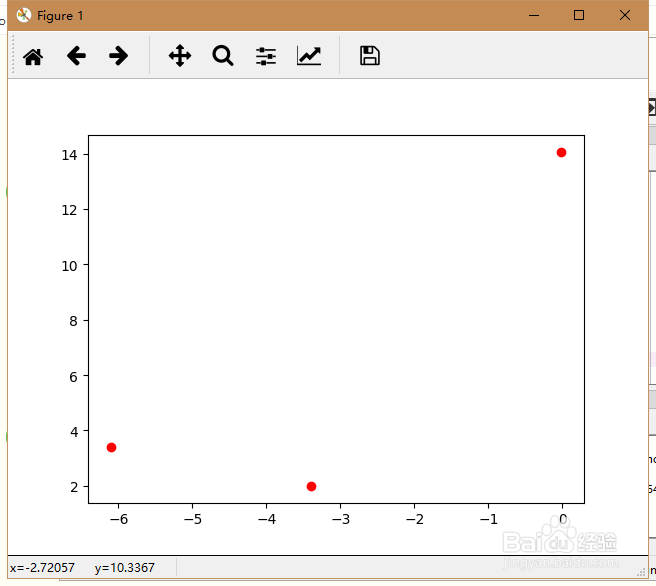Click the x-axis tick label −6
This screenshot has height=586, width=656.
click(118, 519)
